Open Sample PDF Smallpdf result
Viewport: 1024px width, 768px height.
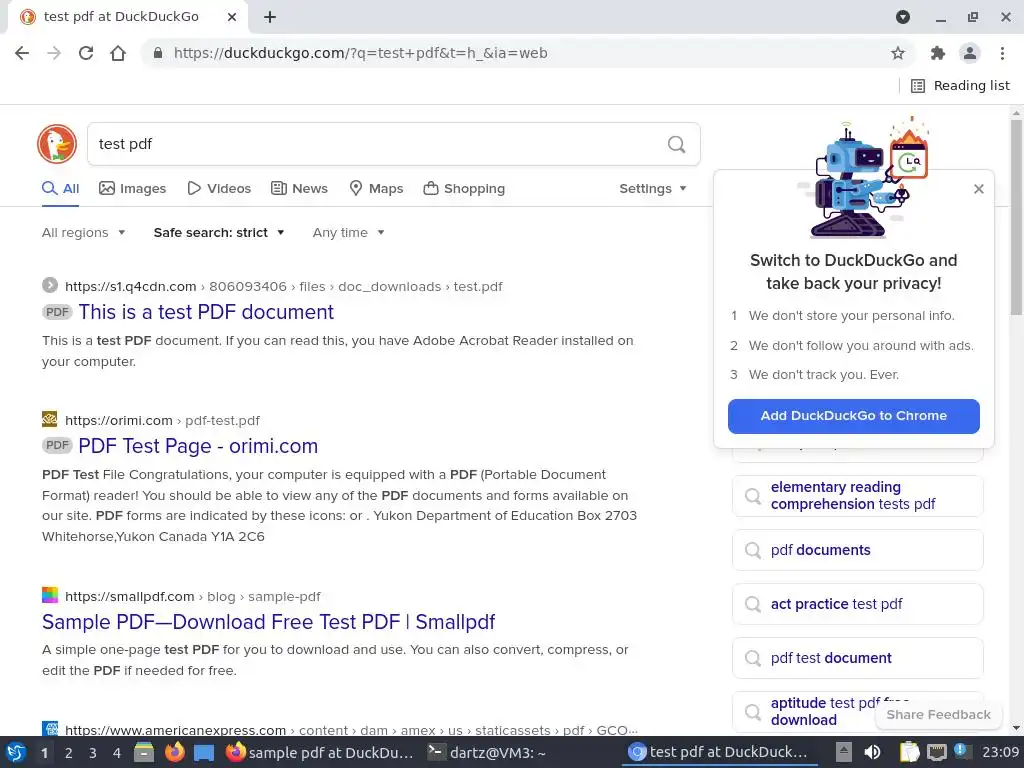(268, 622)
